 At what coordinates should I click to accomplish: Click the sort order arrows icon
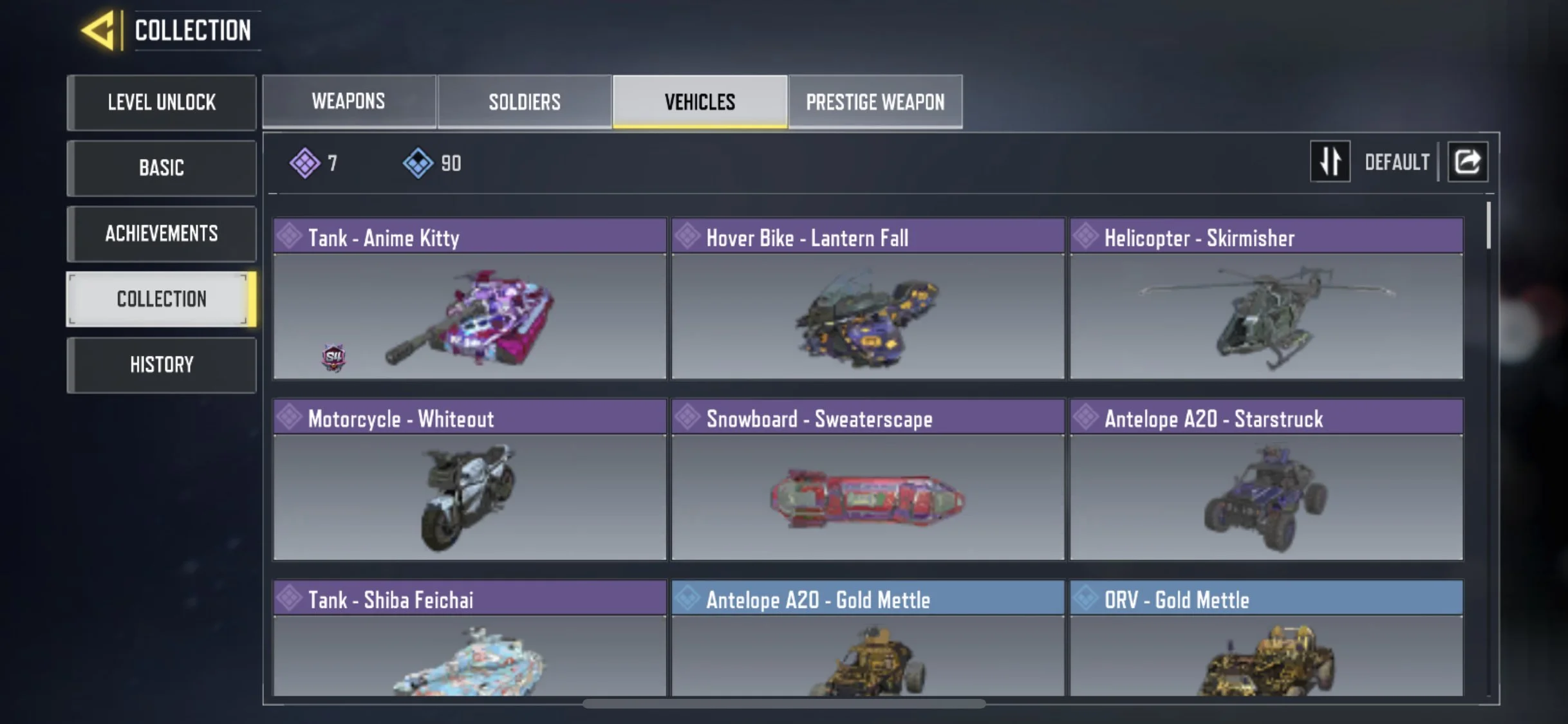(1330, 162)
